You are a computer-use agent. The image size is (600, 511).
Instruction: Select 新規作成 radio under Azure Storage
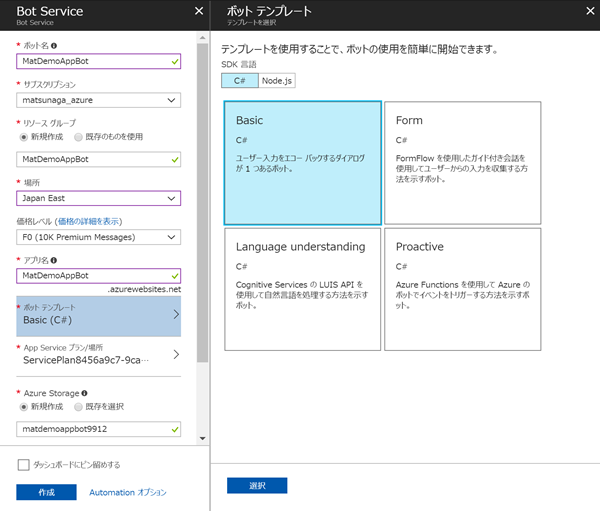[24, 407]
